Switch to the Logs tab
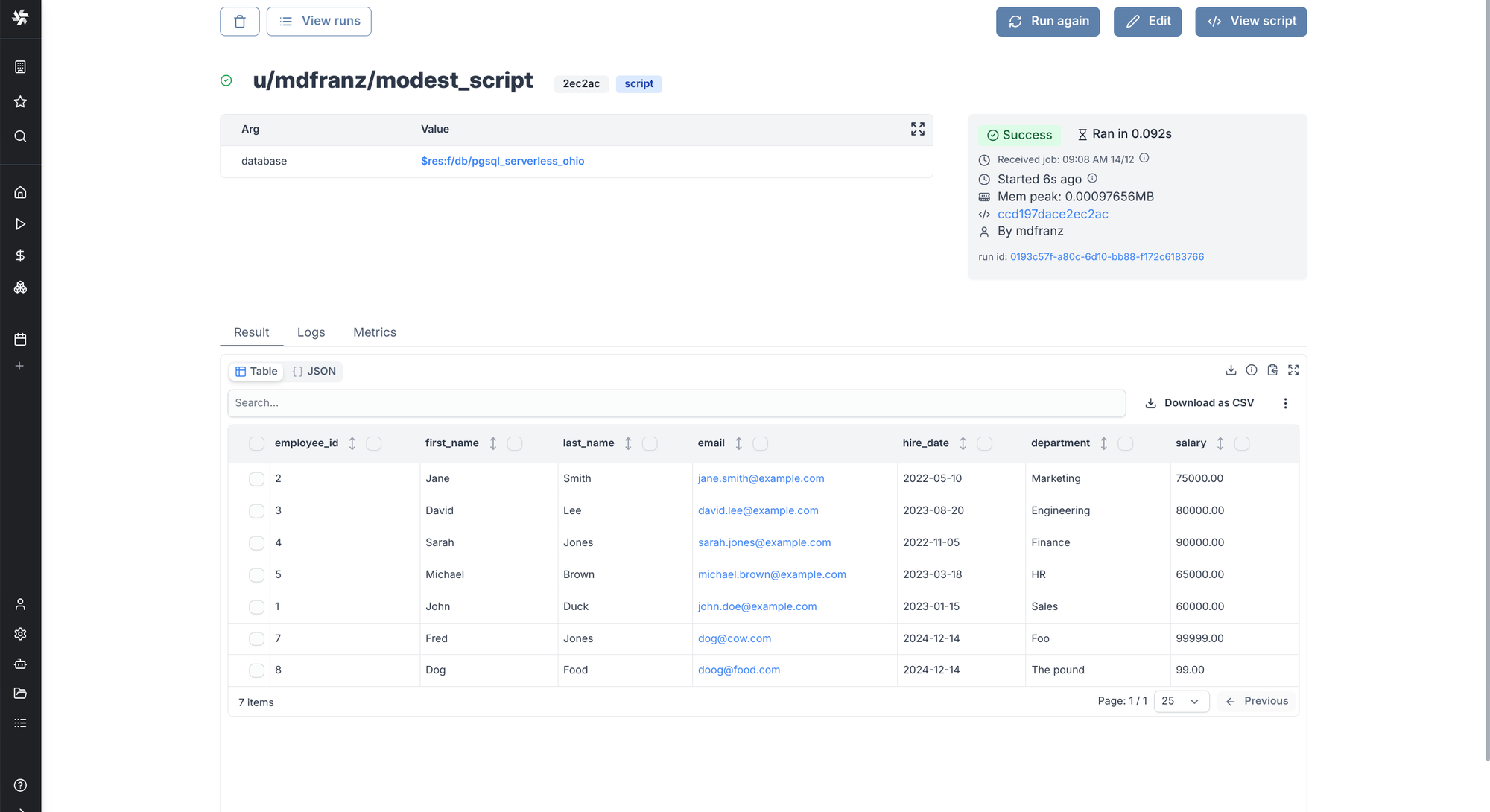This screenshot has height=812, width=1490. coord(311,332)
